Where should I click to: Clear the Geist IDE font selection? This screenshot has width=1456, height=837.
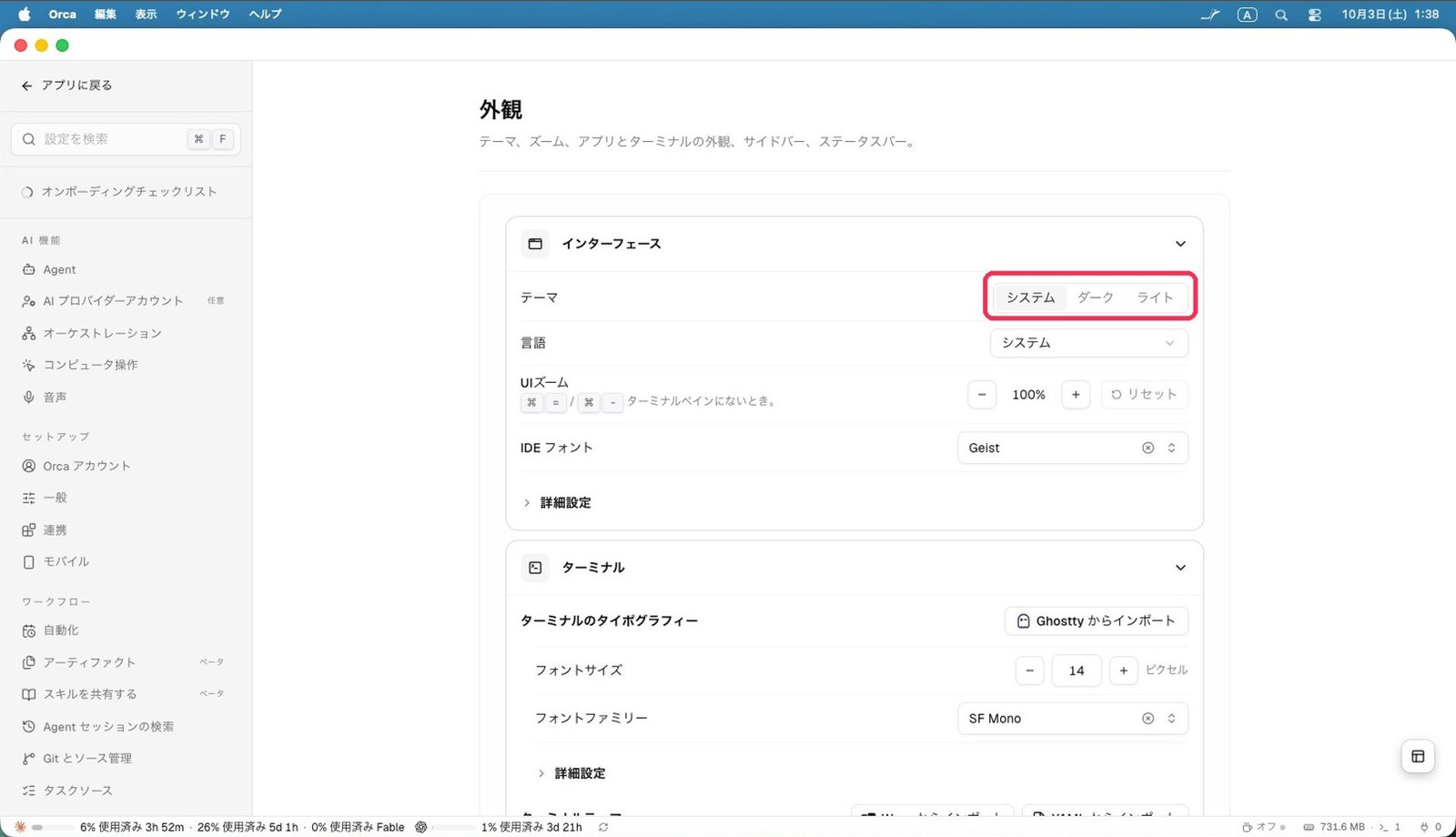click(1148, 448)
